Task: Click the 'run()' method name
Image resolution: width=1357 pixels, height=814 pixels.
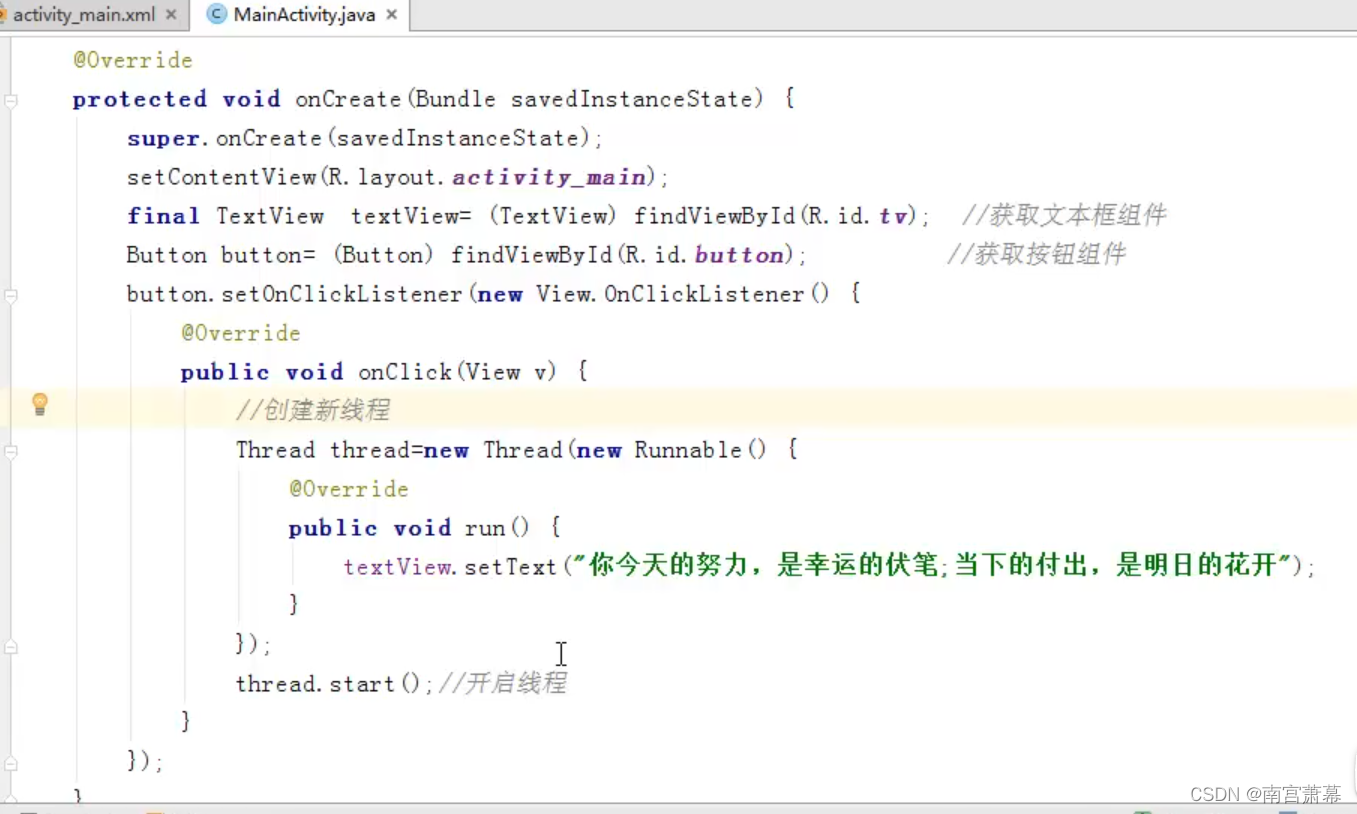Action: tap(497, 528)
